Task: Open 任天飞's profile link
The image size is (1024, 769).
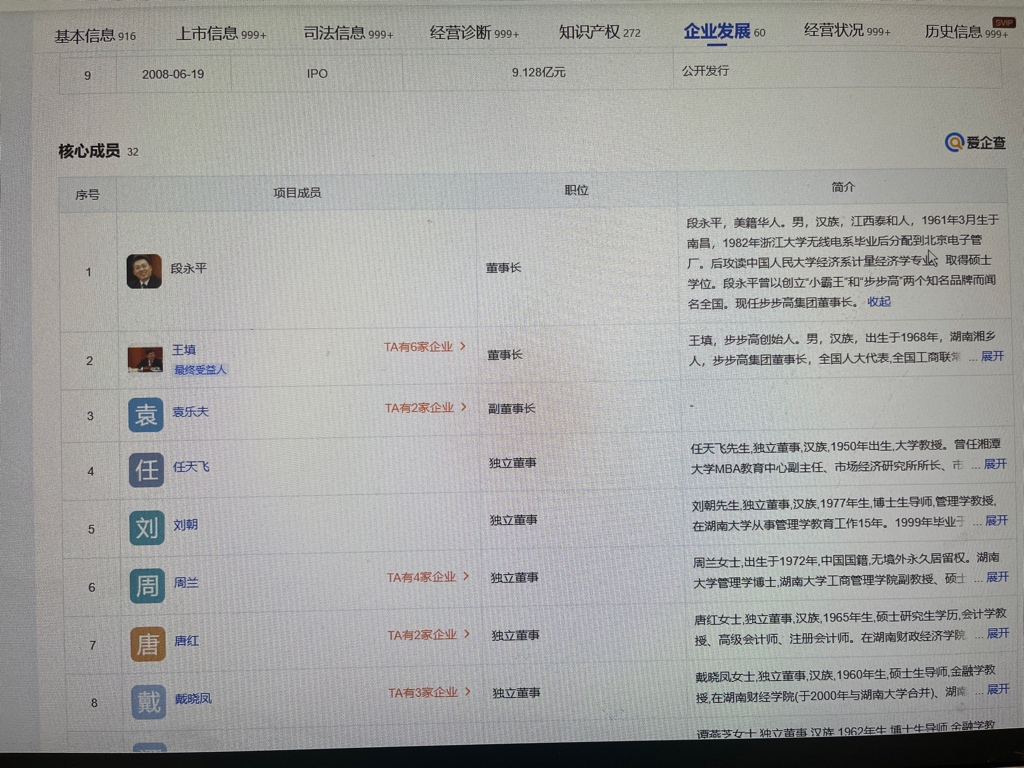Action: coord(191,467)
